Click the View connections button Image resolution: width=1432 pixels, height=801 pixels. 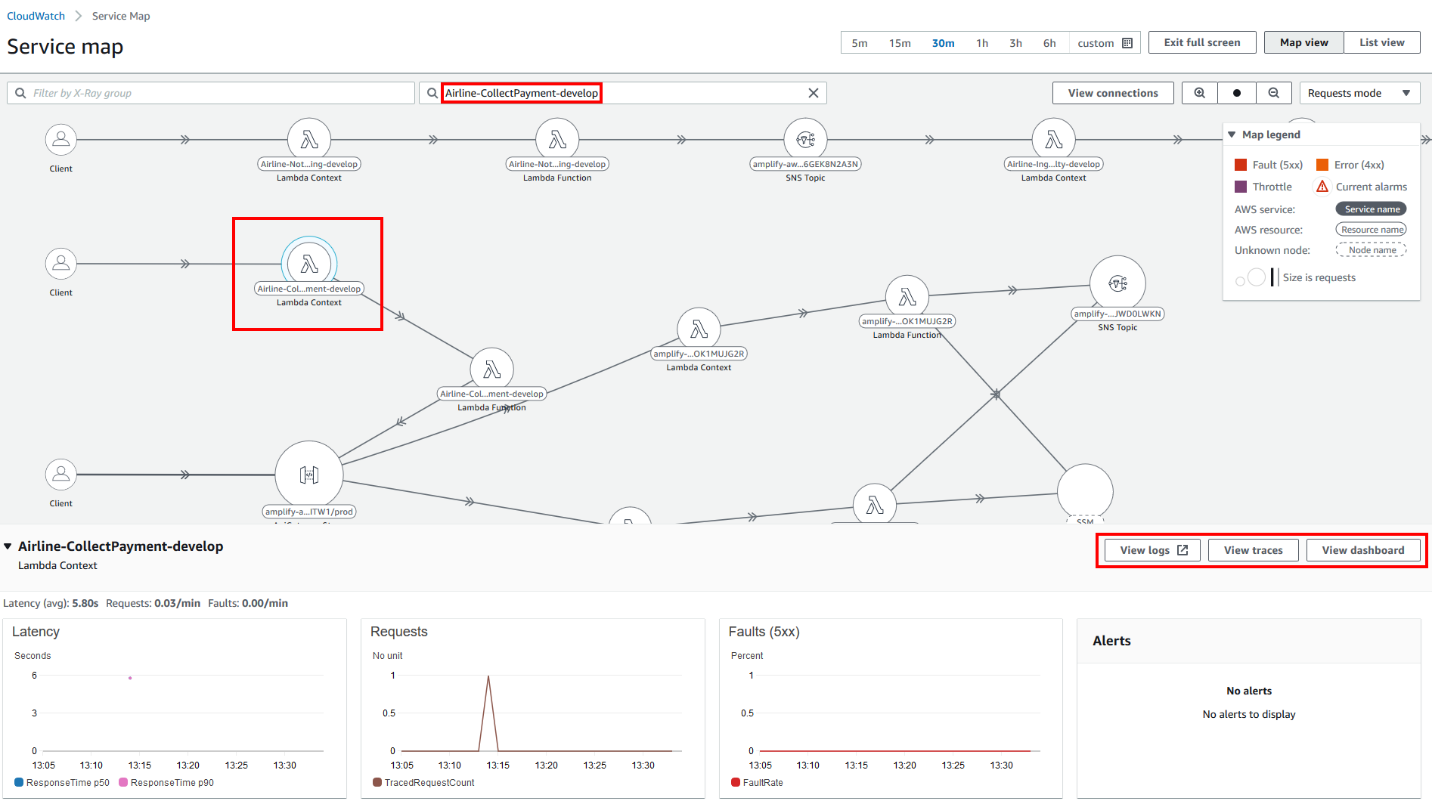point(1112,92)
